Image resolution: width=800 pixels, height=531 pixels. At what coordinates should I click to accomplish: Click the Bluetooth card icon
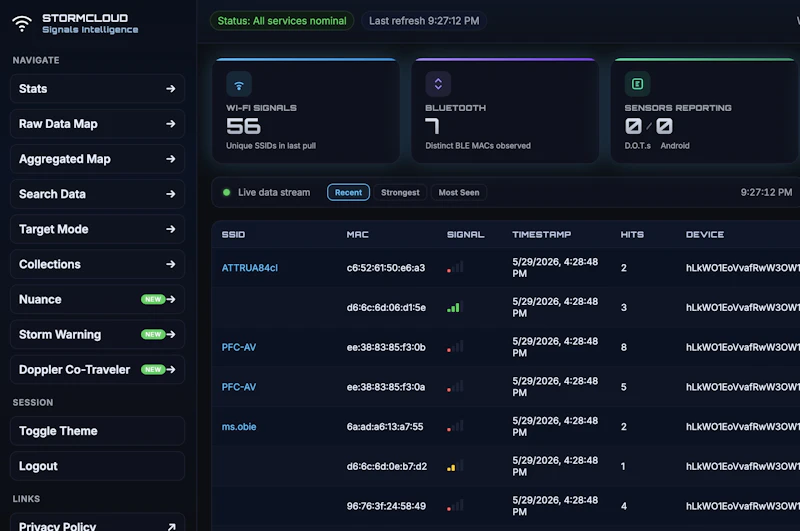tap(438, 84)
